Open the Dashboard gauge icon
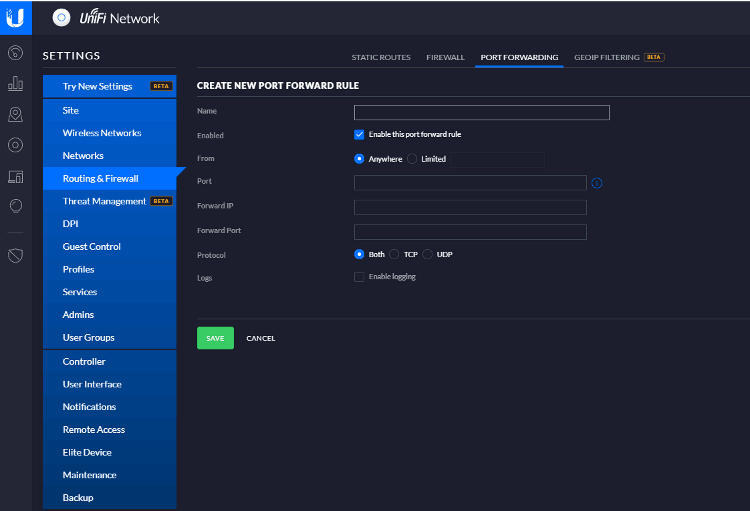750x511 pixels. [x=15, y=52]
